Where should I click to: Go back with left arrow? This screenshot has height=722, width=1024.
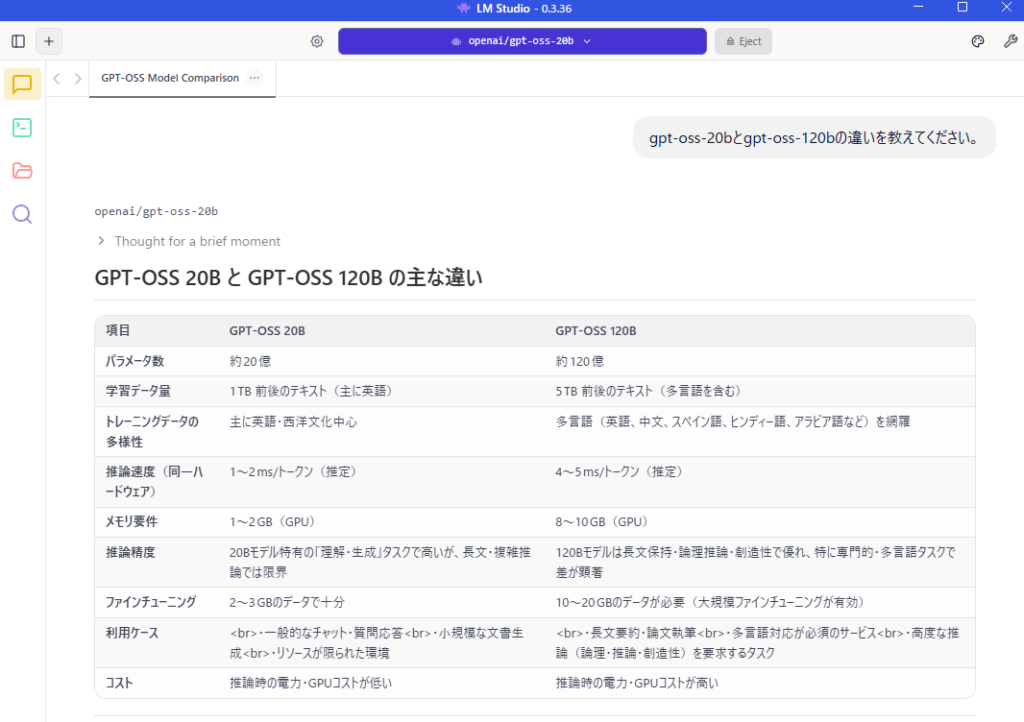click(57, 78)
